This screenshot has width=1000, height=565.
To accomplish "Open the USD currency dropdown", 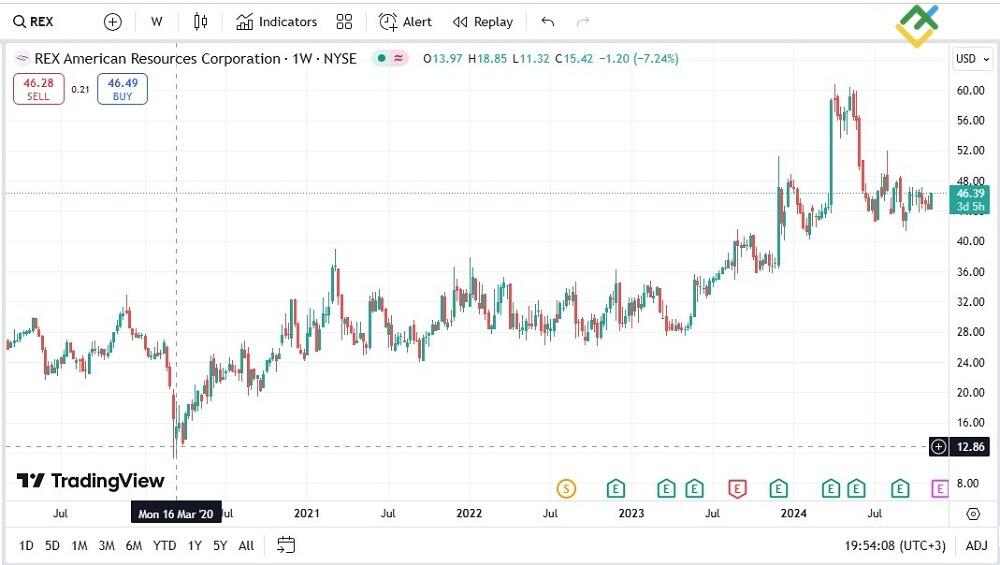I will click(x=972, y=59).
